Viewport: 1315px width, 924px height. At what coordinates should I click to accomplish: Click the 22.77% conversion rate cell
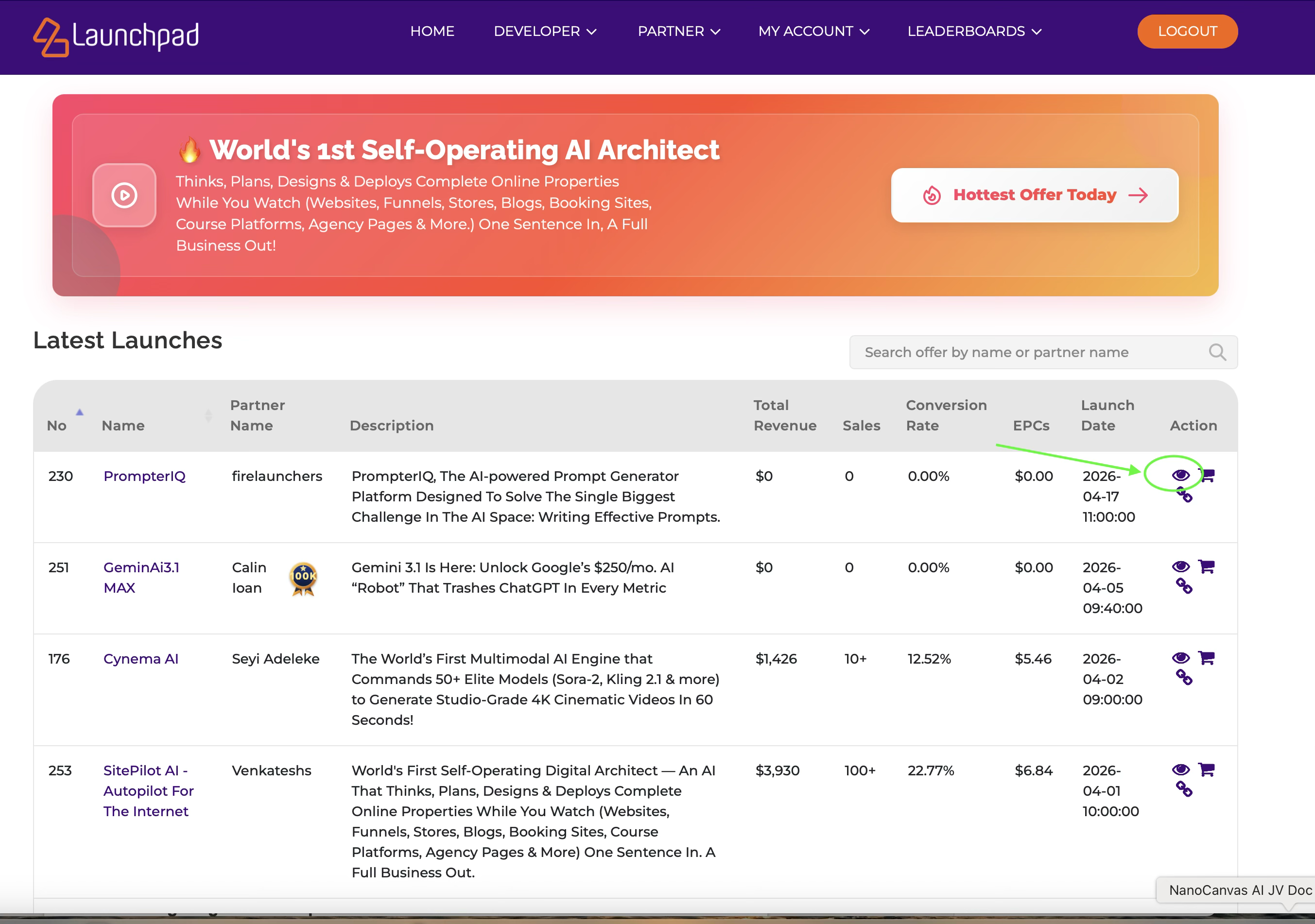click(x=931, y=770)
